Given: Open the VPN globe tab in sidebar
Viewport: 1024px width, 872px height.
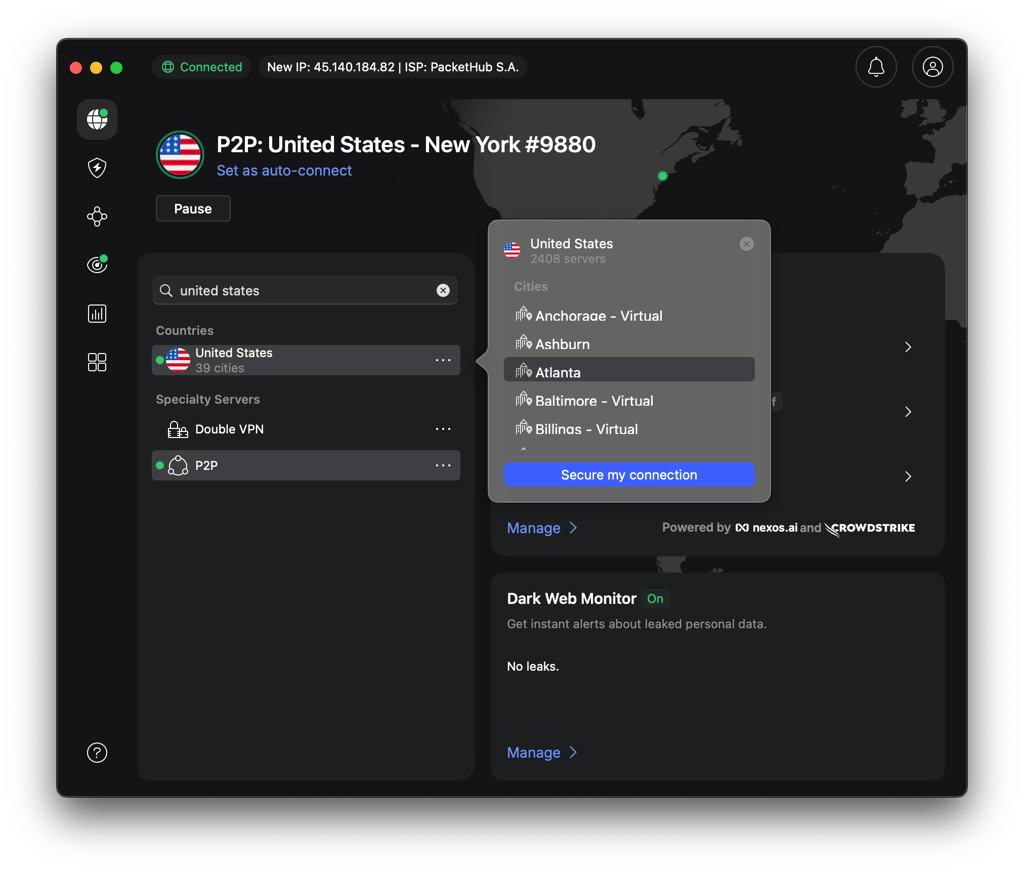Looking at the screenshot, I should (x=97, y=119).
